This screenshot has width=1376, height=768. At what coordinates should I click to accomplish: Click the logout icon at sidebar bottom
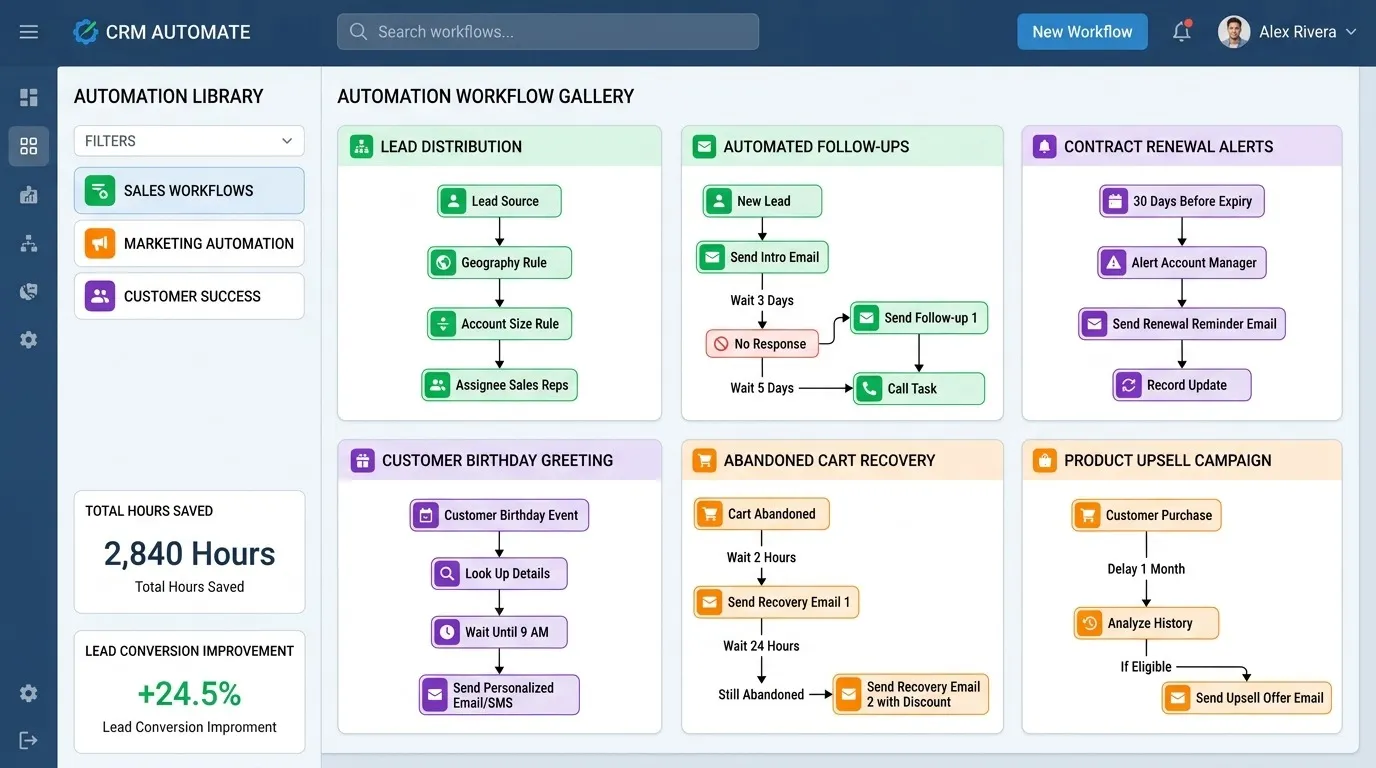coord(28,740)
